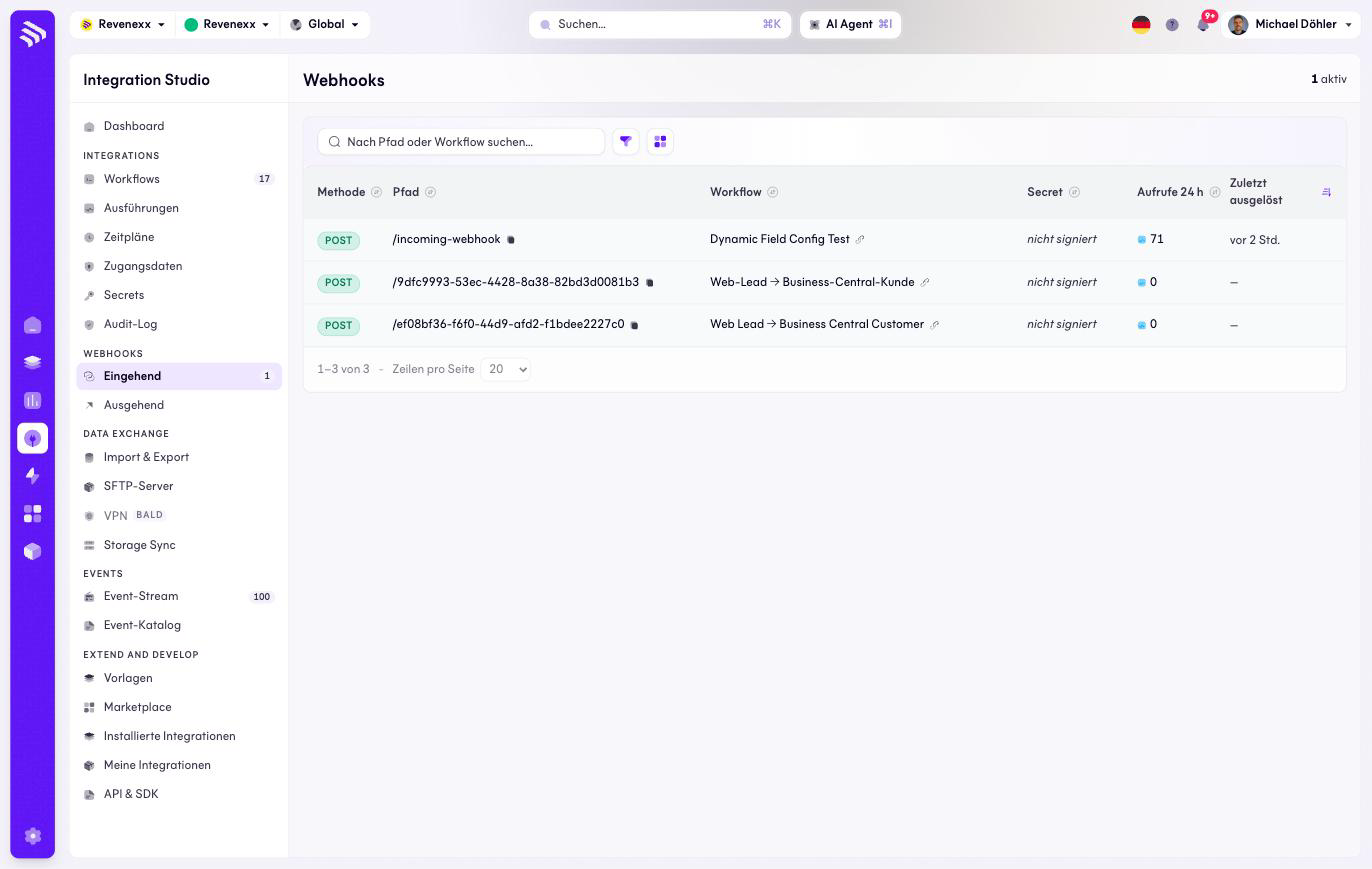Click sort icon on Zuletzt ausgelöst column
The width and height of the screenshot is (1372, 869).
[1327, 192]
